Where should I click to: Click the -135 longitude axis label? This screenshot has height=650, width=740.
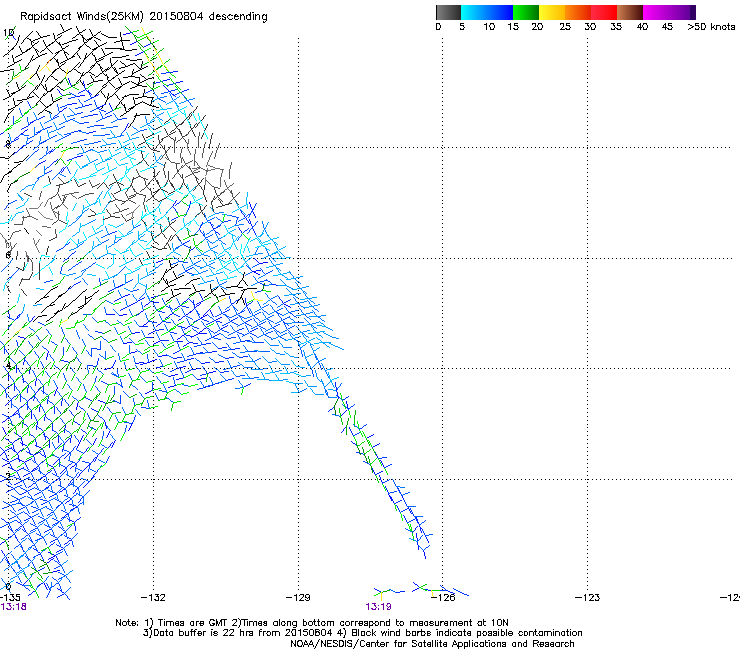[10, 598]
